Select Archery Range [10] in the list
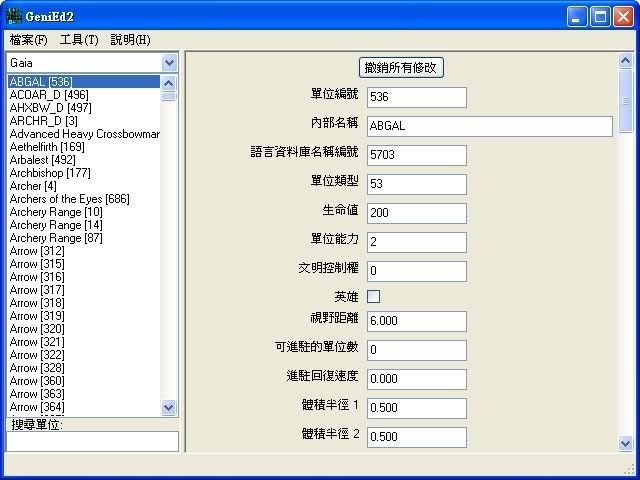 click(x=84, y=212)
